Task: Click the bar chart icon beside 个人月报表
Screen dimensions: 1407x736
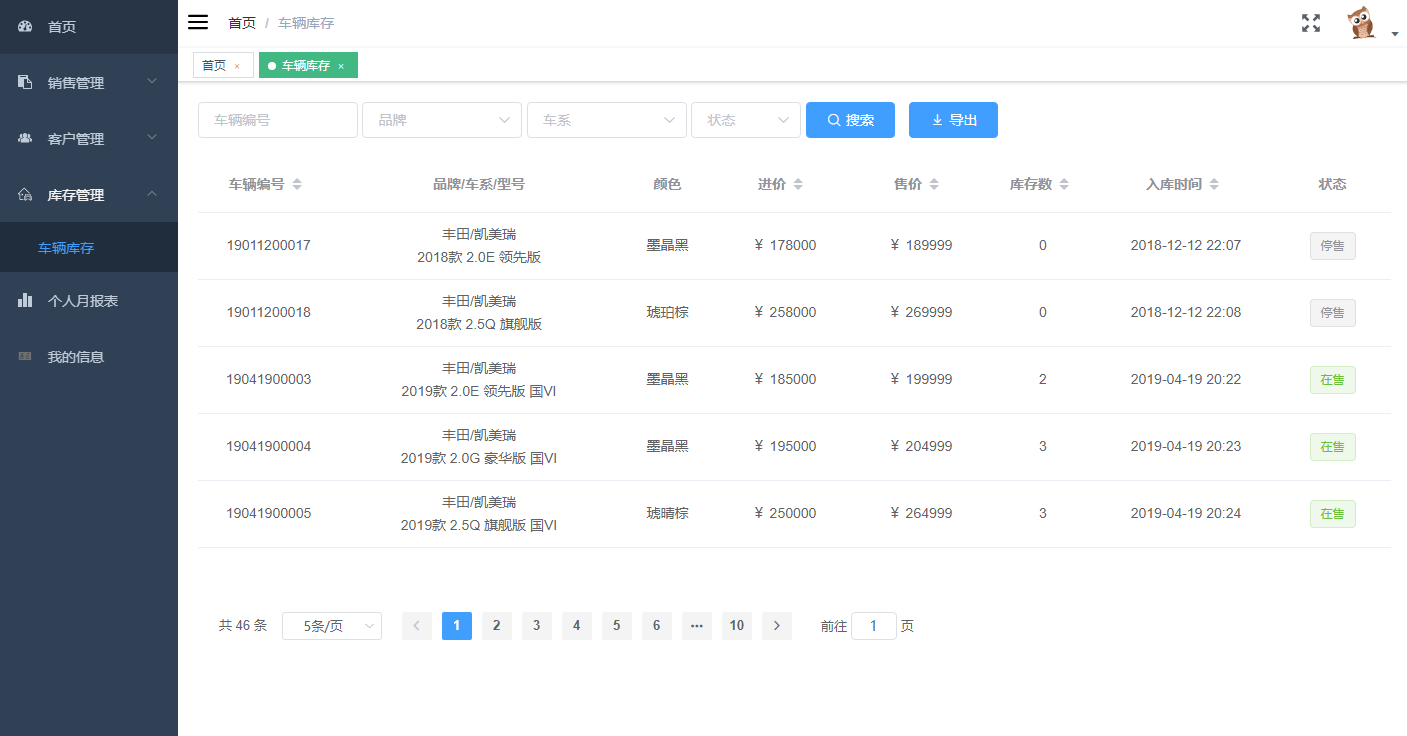Action: pyautogui.click(x=24, y=300)
